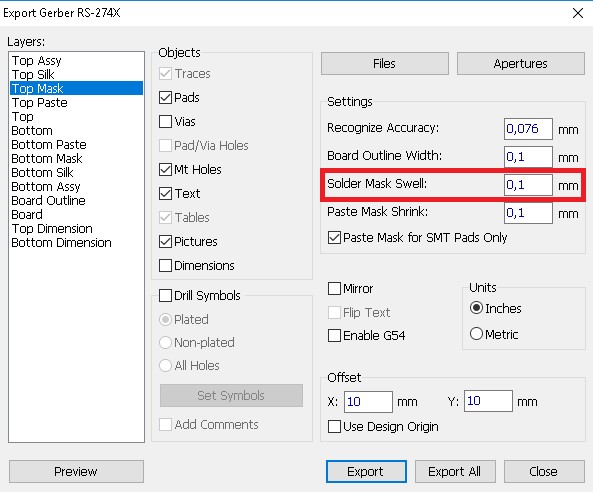Select Metric units radio button

click(x=476, y=334)
